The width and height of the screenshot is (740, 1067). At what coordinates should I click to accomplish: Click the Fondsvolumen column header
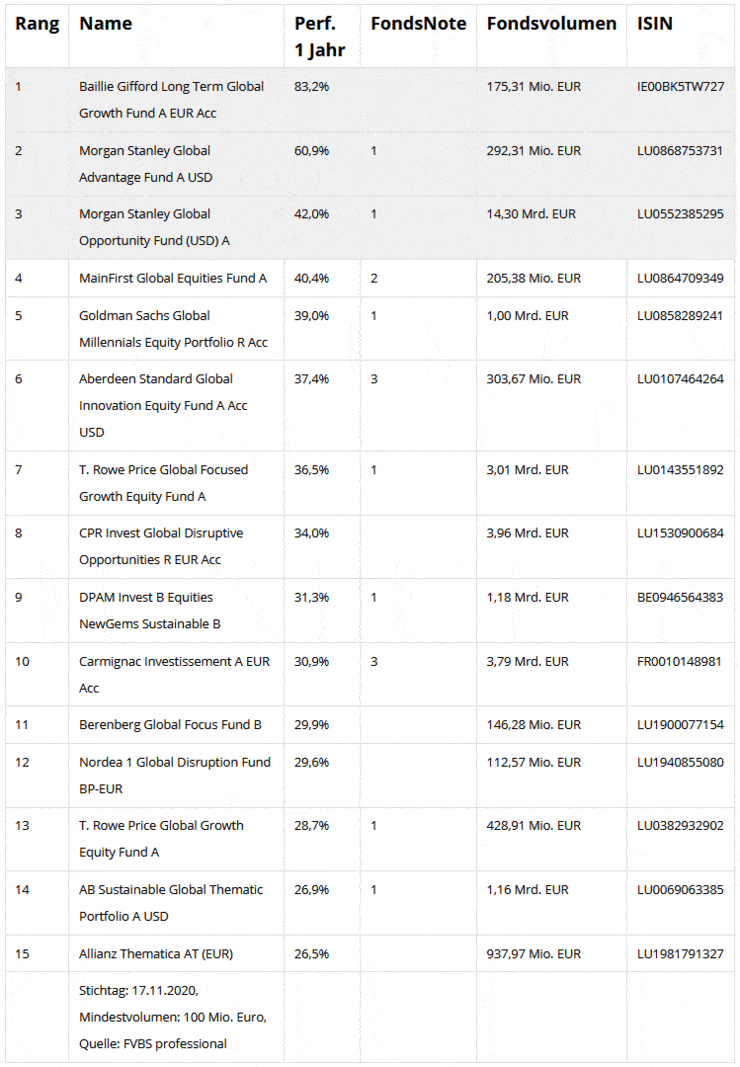pyautogui.click(x=551, y=24)
